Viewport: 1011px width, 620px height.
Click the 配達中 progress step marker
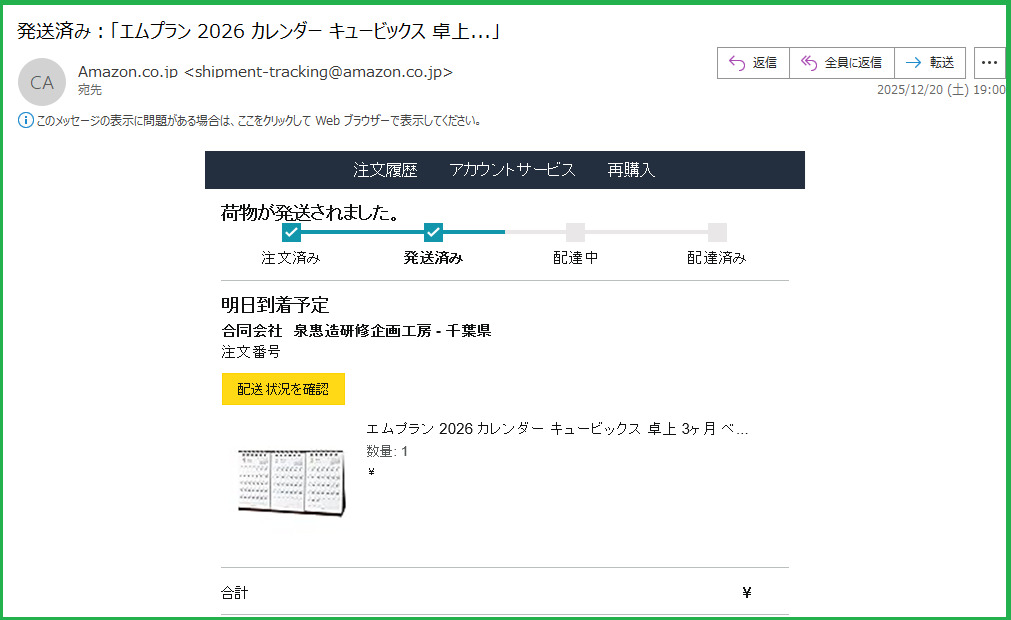tap(575, 233)
